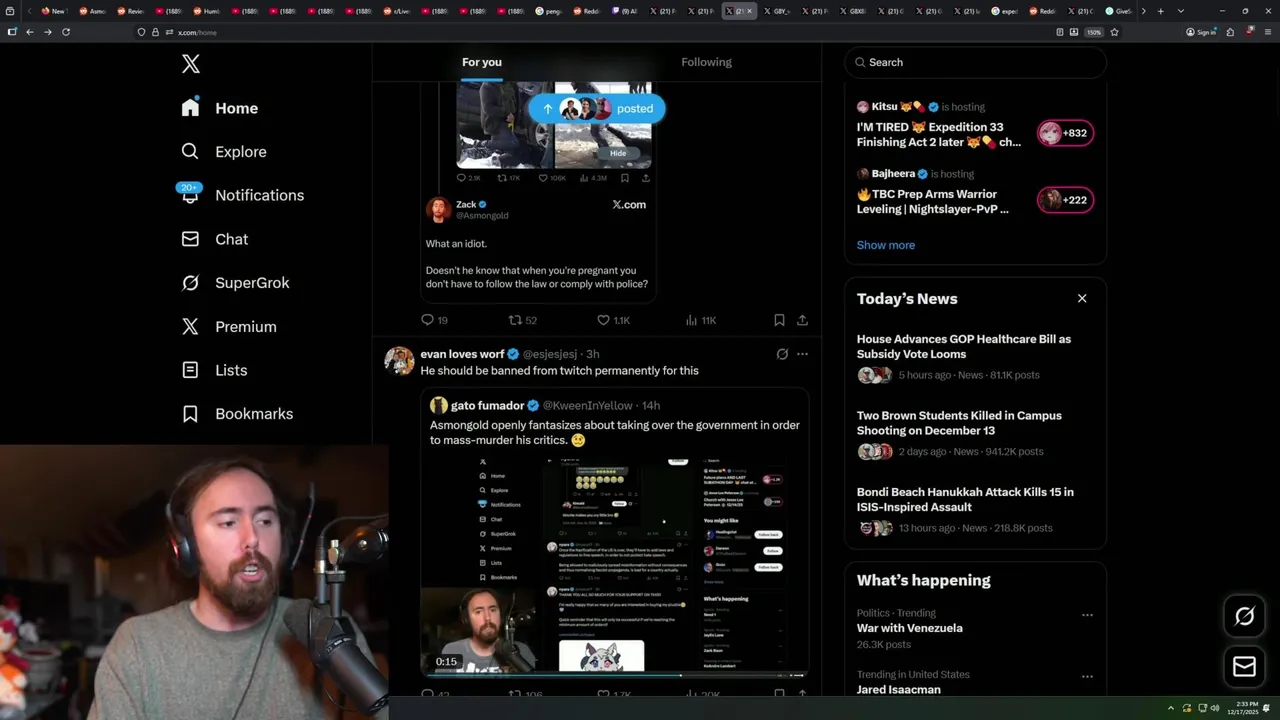This screenshot has width=1280, height=720.
Task: Open gato fumador quoted post author
Action: [x=487, y=405]
